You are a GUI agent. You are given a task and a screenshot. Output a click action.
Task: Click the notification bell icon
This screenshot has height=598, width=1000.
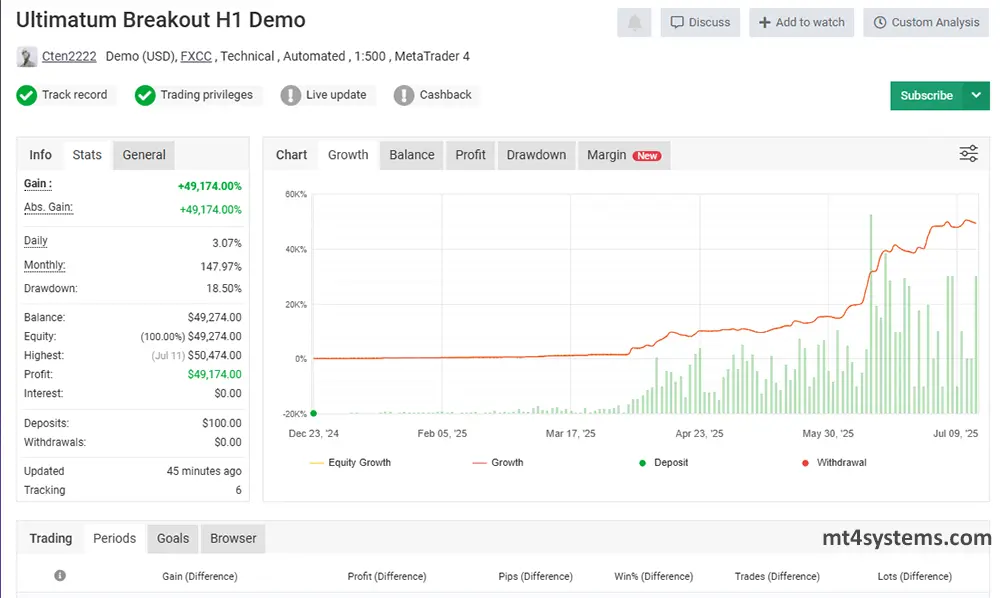(634, 22)
